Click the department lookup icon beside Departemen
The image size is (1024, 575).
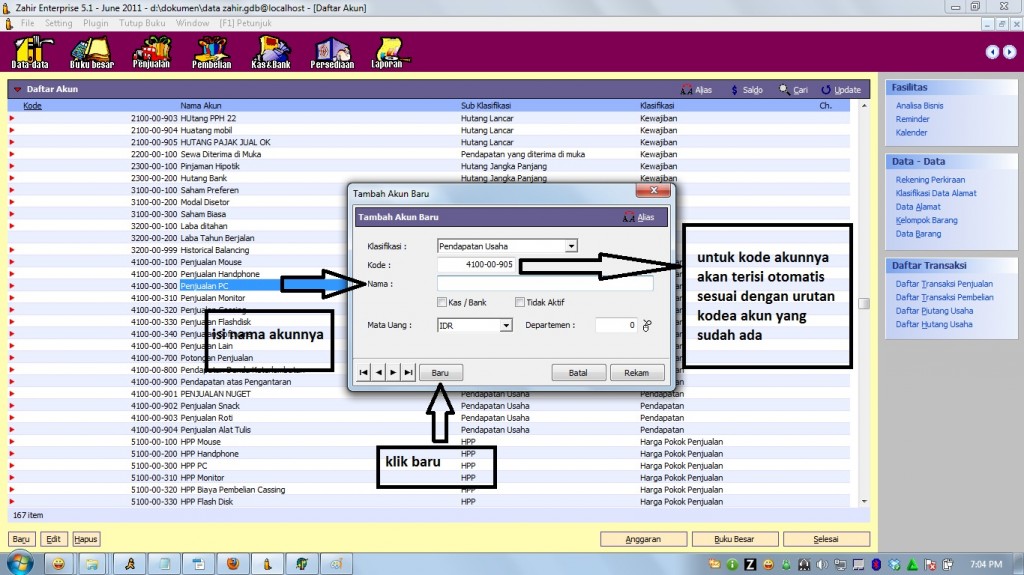[x=647, y=325]
